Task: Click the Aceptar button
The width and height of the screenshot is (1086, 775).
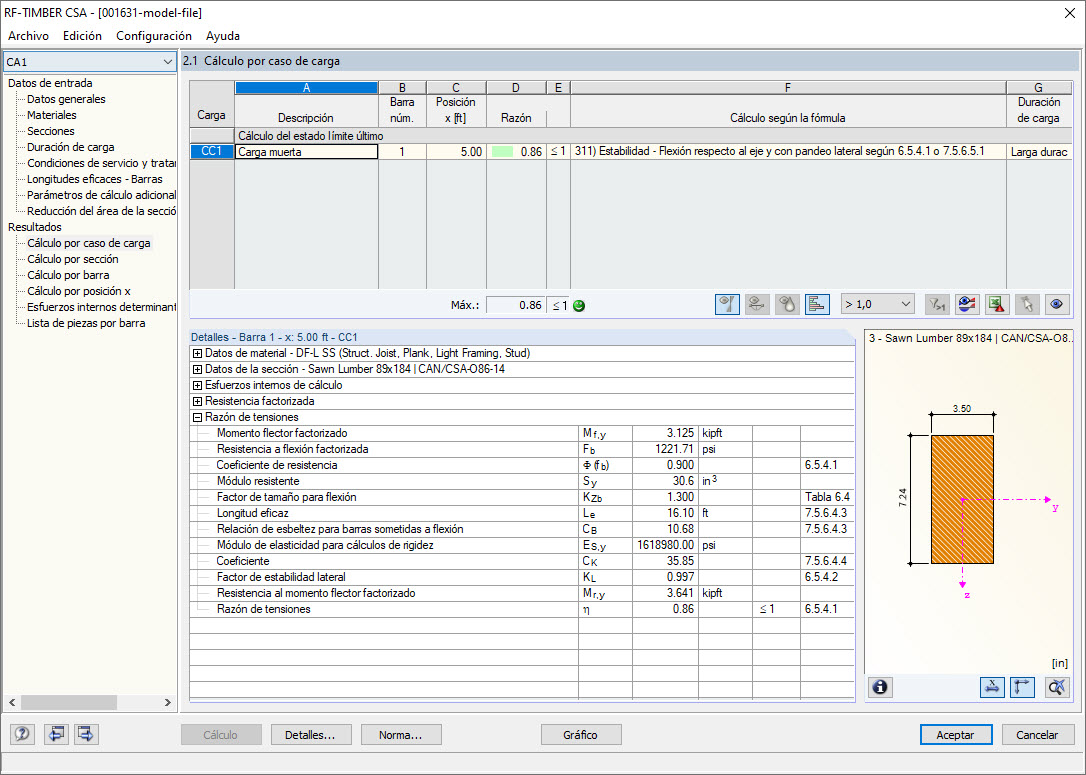Action: (956, 735)
